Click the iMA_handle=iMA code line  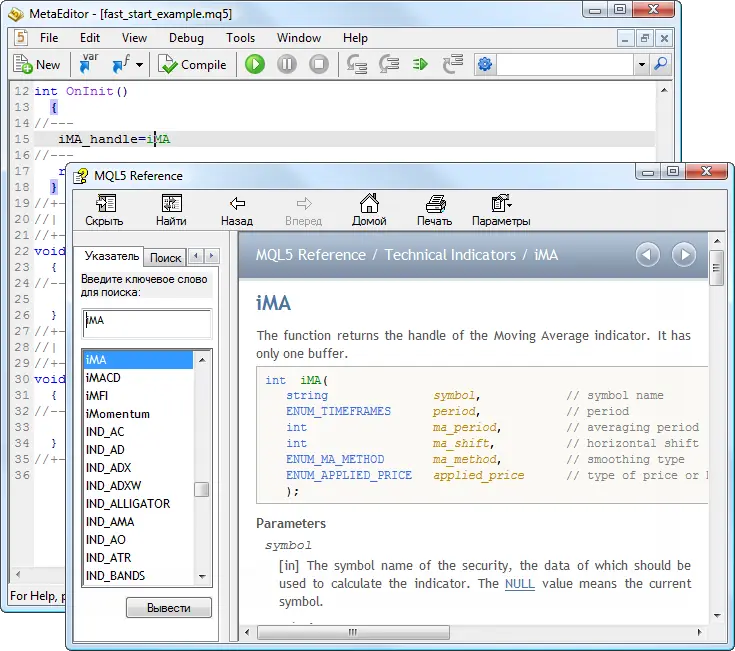(x=344, y=139)
